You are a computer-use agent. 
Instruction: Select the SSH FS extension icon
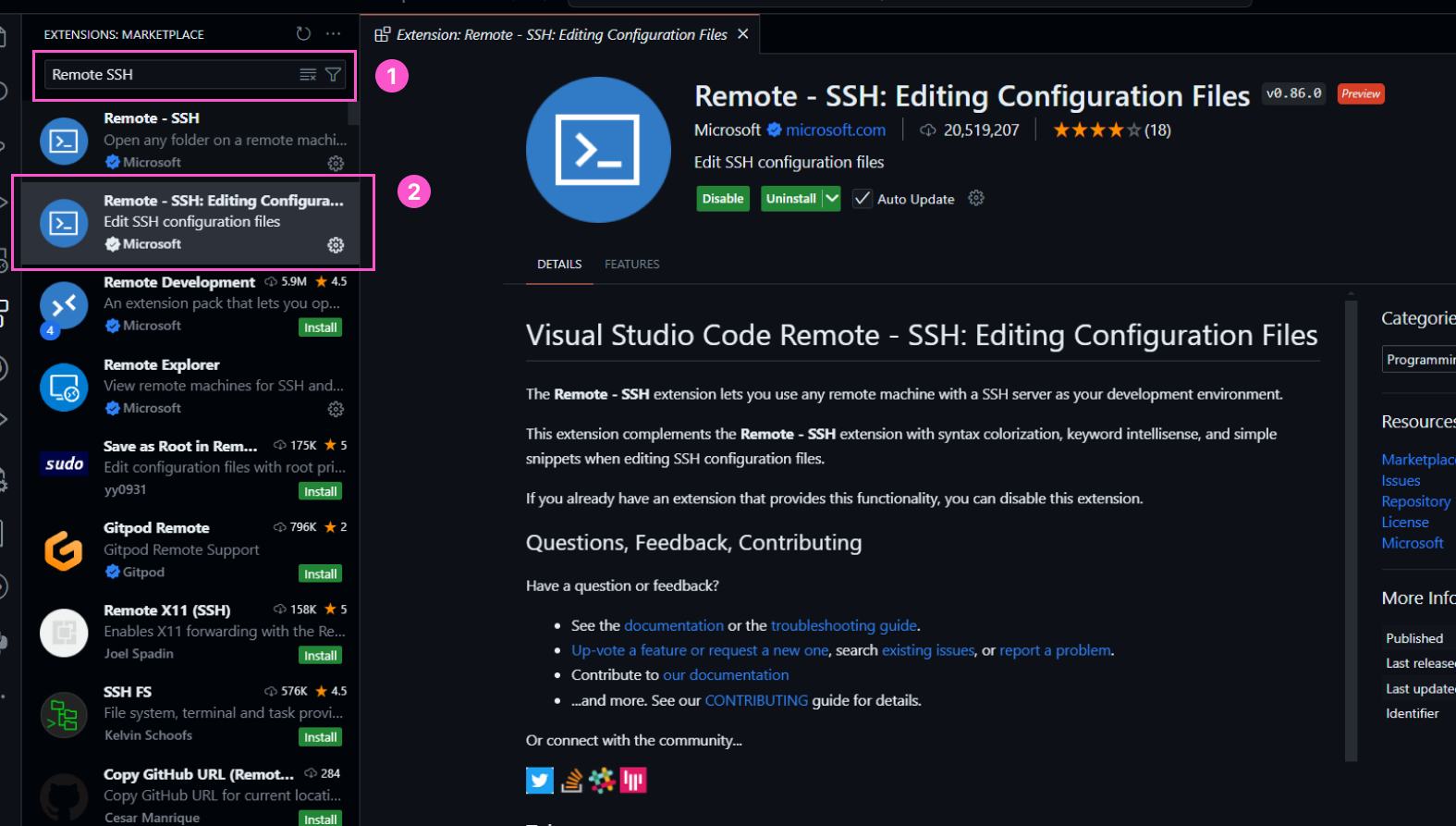point(64,715)
